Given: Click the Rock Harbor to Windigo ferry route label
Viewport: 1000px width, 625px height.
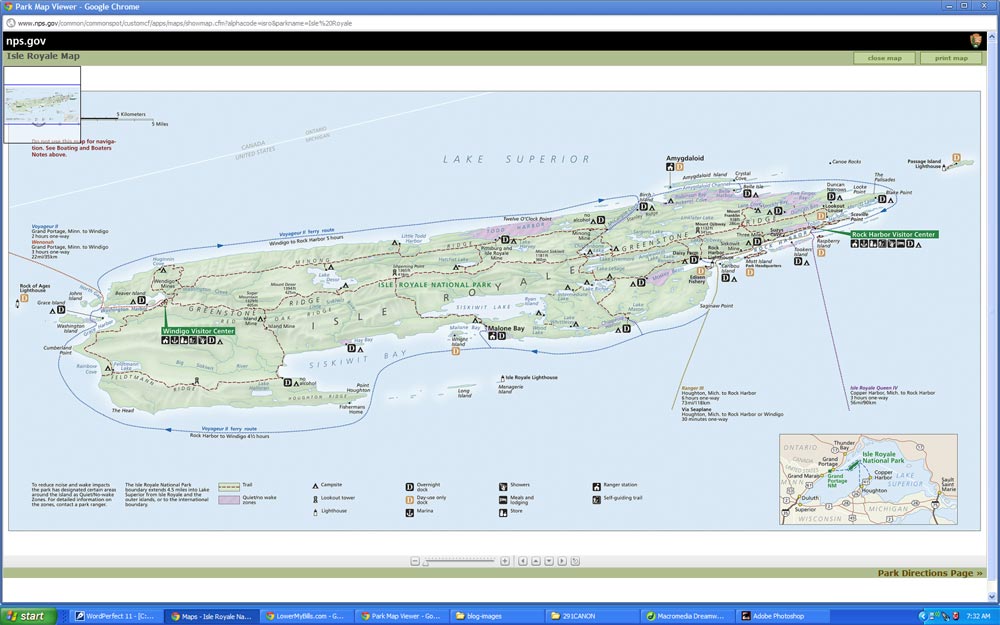Looking at the screenshot, I should click(x=230, y=436).
